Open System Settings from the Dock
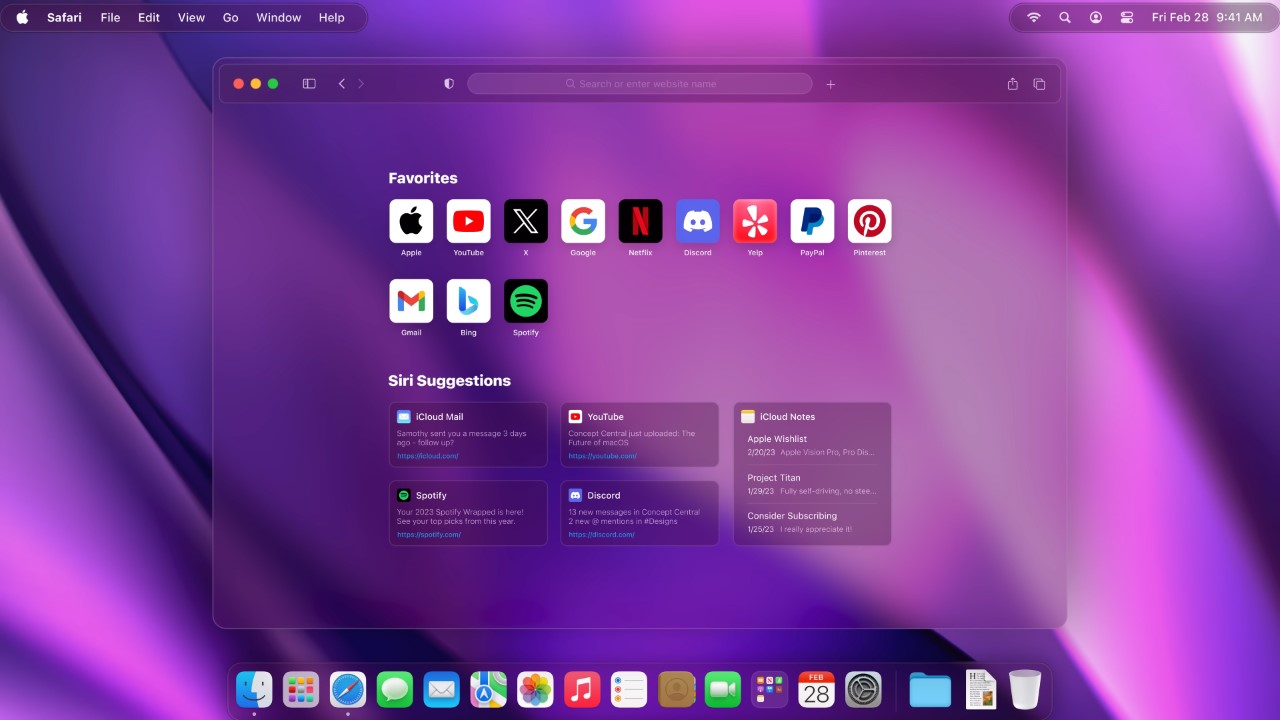 [863, 690]
